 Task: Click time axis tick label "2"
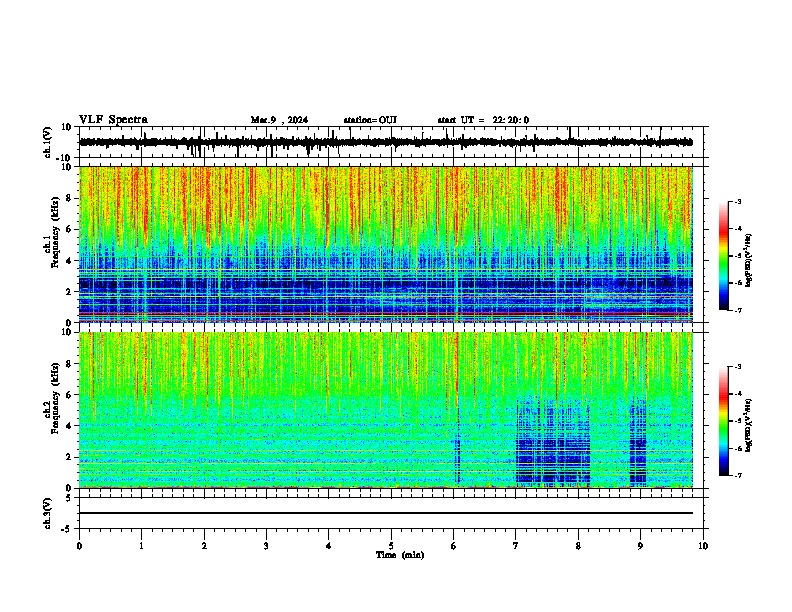pos(204,546)
